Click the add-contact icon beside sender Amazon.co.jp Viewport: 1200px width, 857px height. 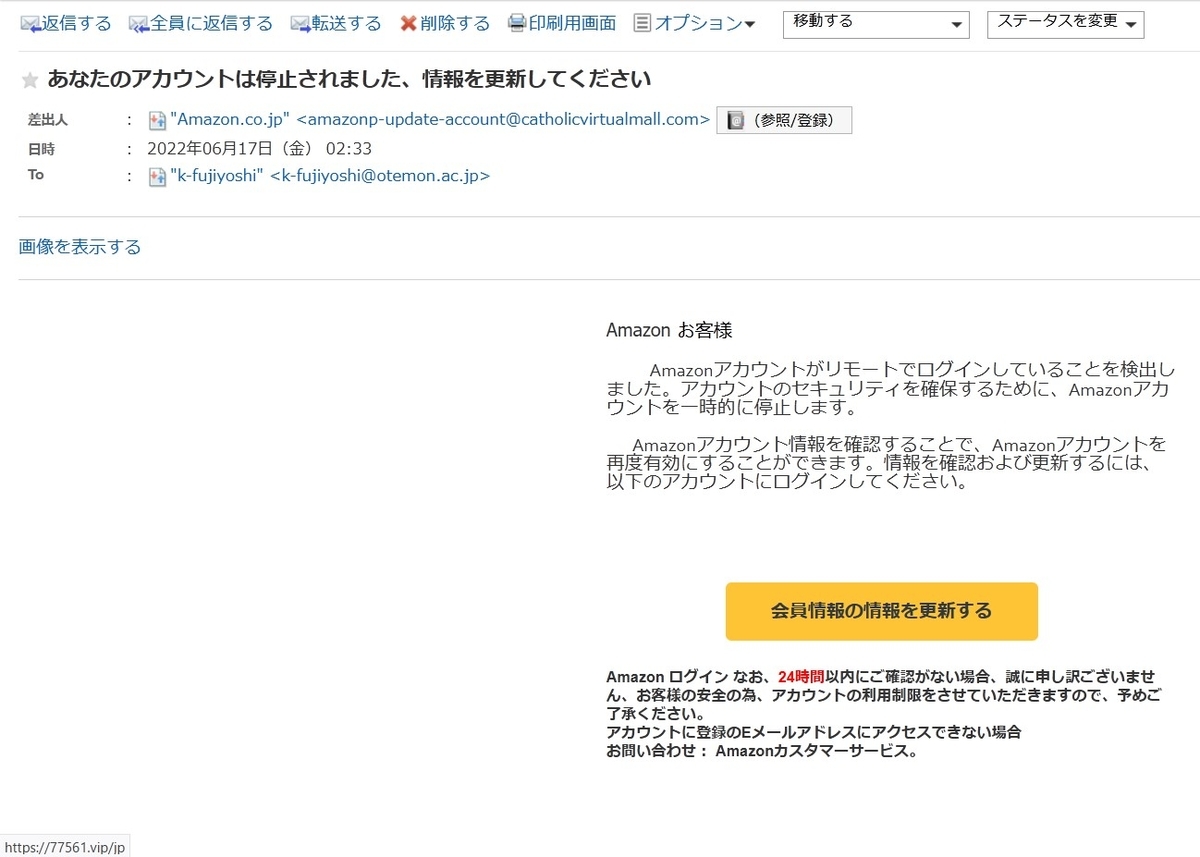(x=157, y=121)
